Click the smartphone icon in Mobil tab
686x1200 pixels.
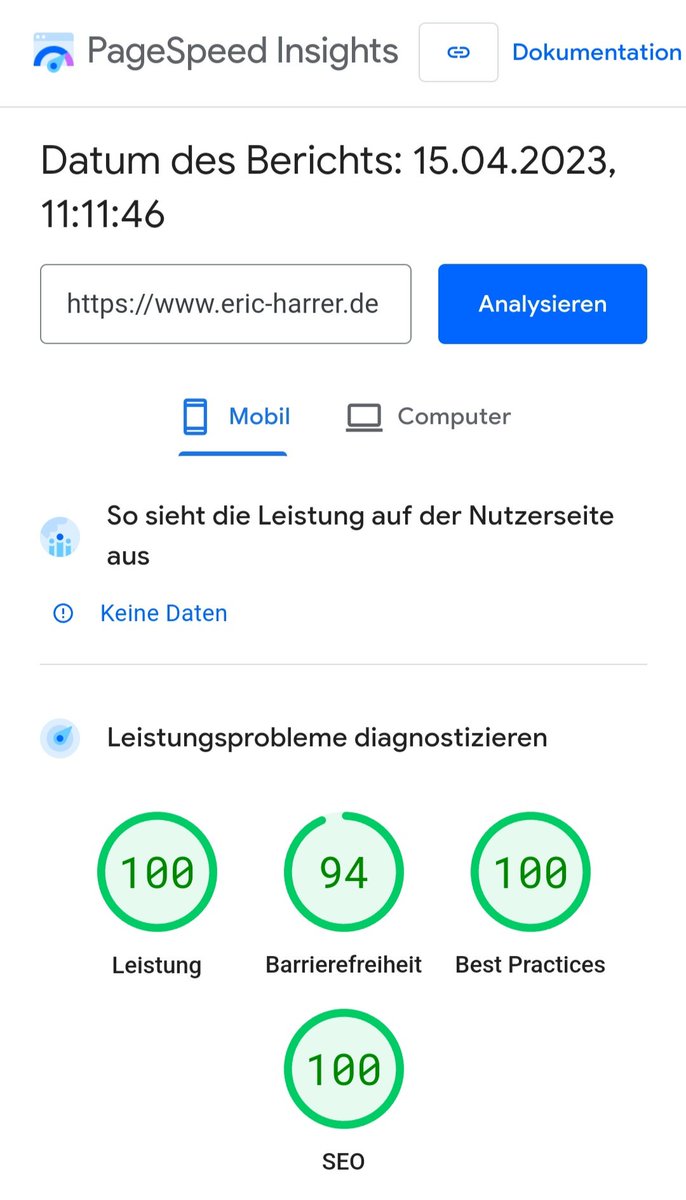point(195,417)
